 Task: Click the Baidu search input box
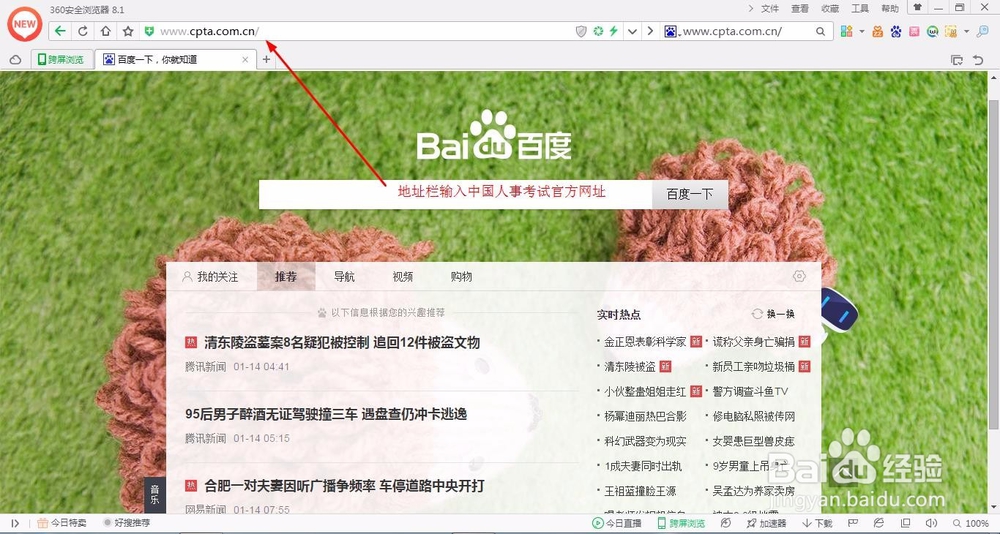(x=455, y=194)
